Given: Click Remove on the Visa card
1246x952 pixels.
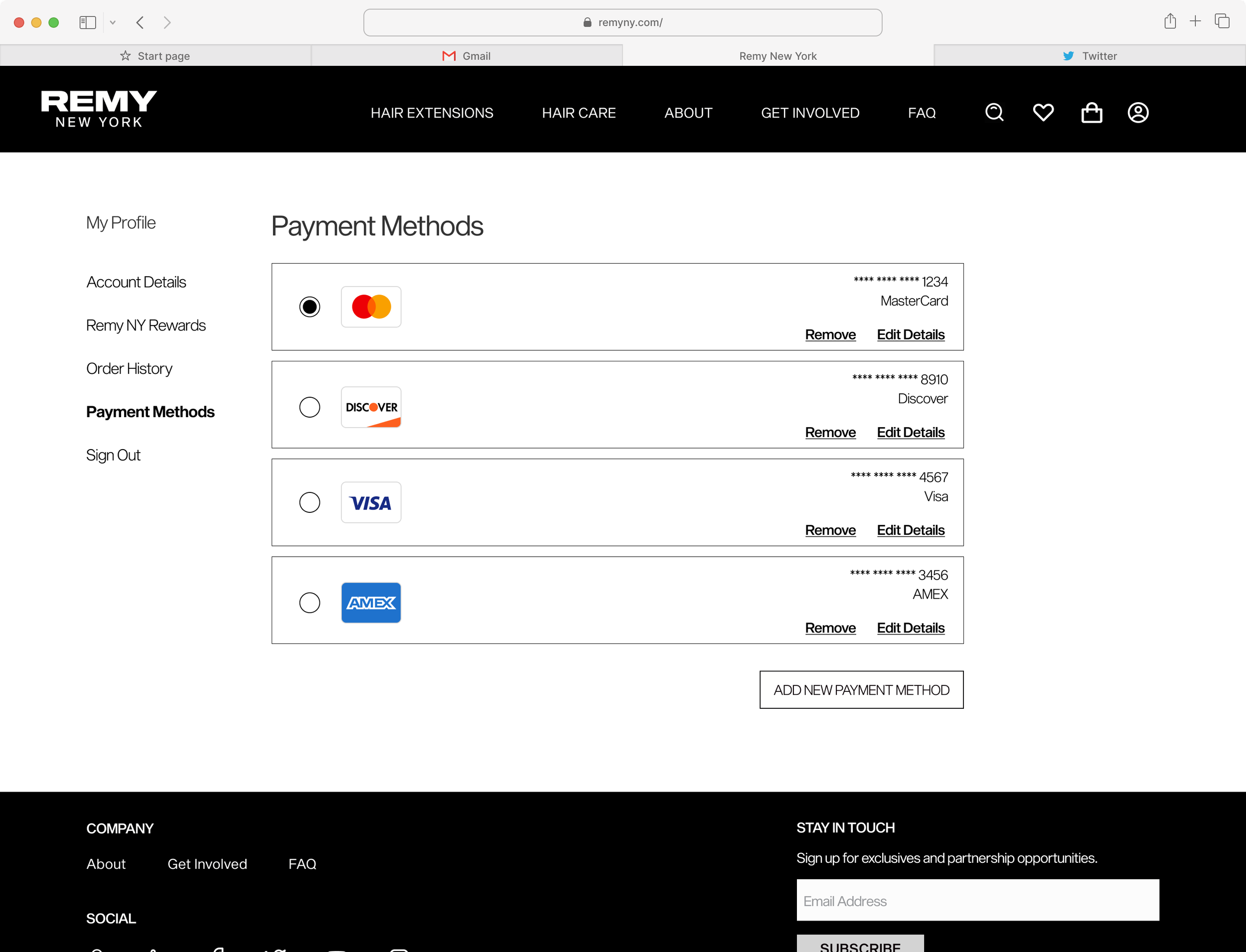Looking at the screenshot, I should tap(831, 530).
